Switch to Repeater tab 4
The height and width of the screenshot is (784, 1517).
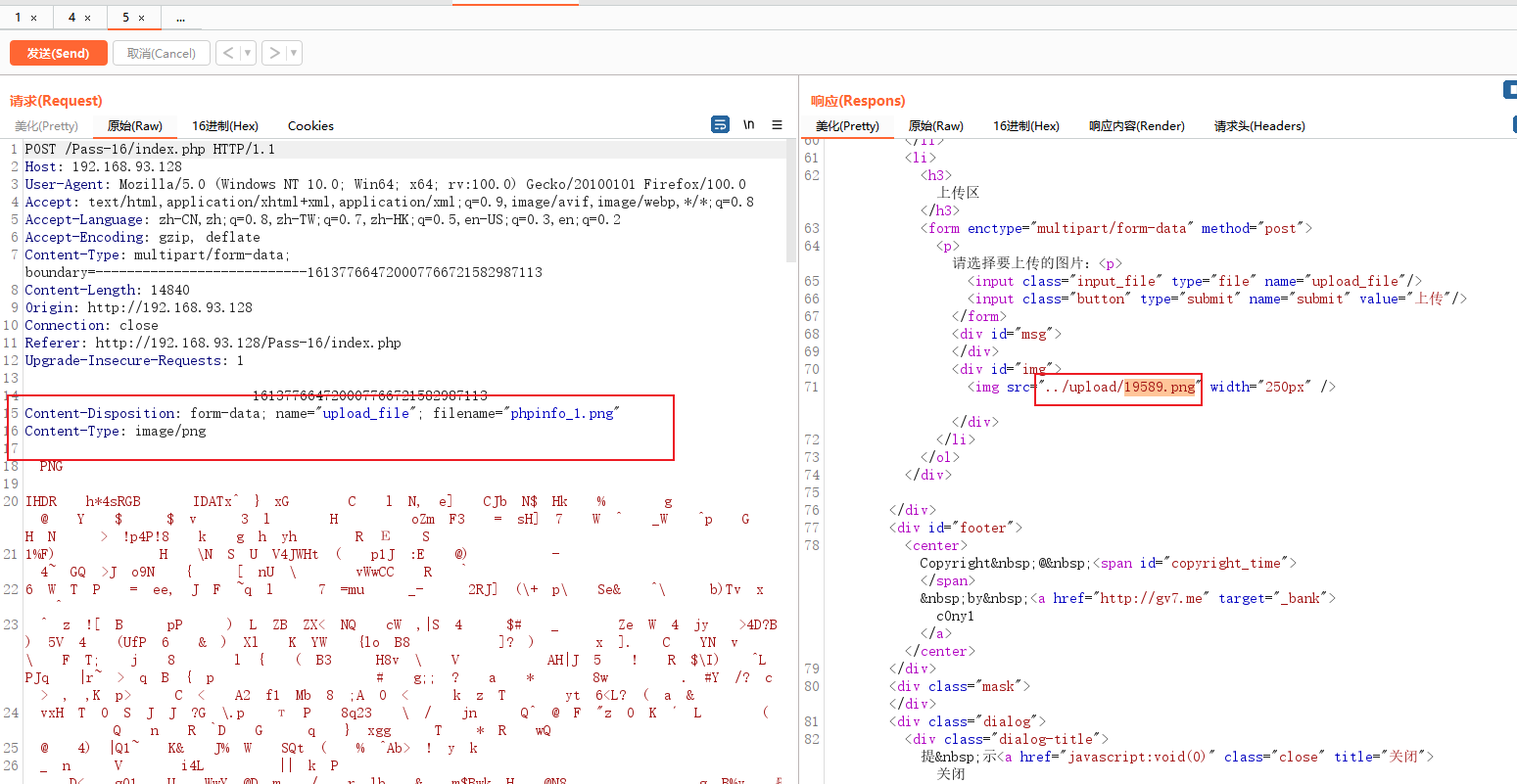71,18
